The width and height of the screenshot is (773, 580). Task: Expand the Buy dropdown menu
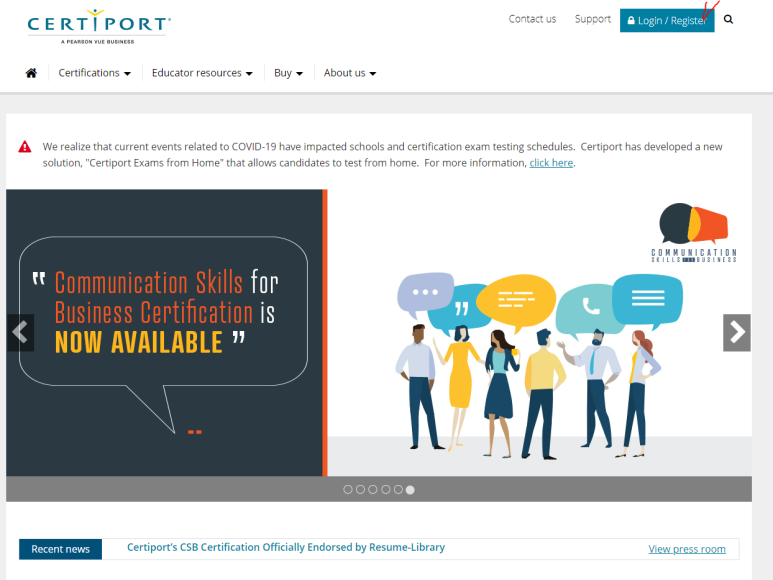click(x=288, y=73)
